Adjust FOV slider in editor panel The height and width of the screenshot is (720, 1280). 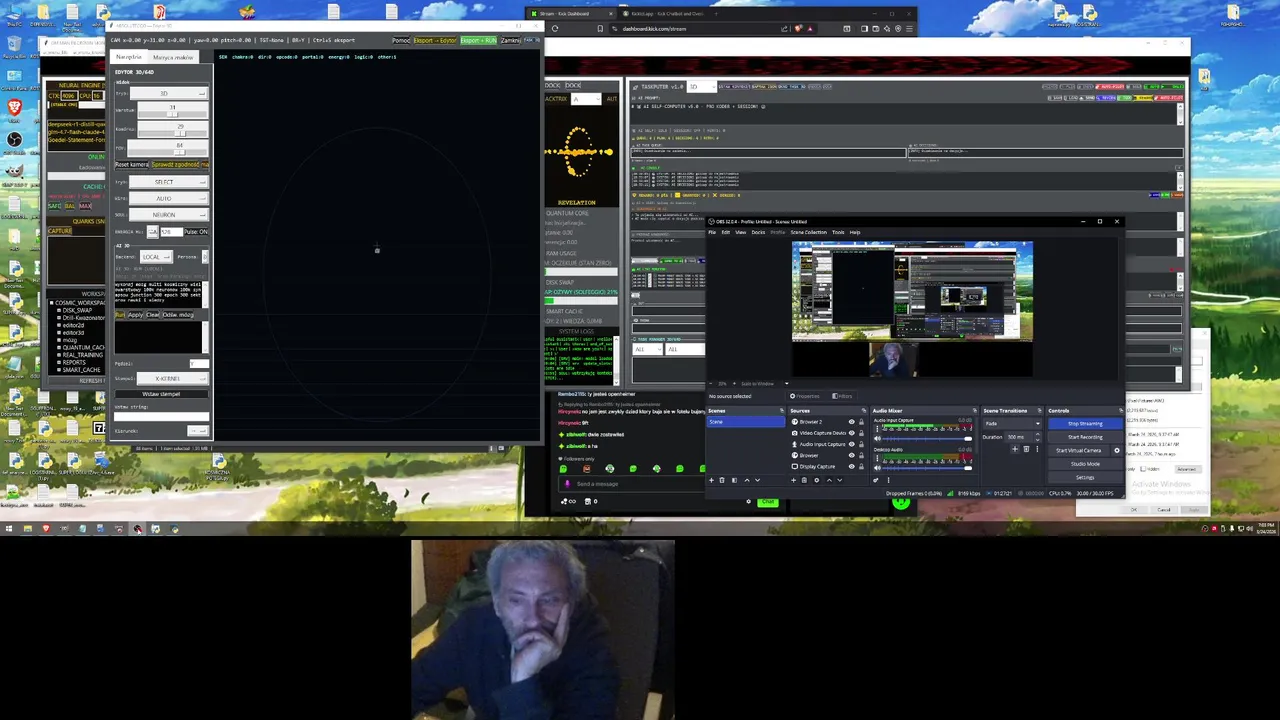(168, 153)
